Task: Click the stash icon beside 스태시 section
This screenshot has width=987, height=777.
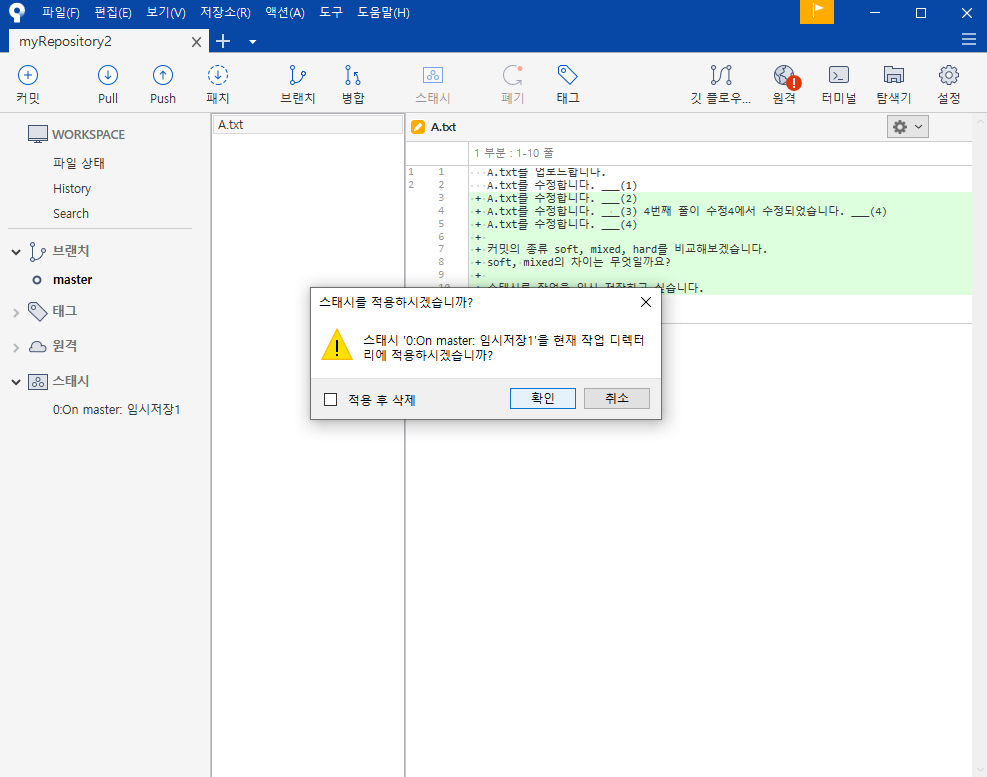Action: click(38, 382)
